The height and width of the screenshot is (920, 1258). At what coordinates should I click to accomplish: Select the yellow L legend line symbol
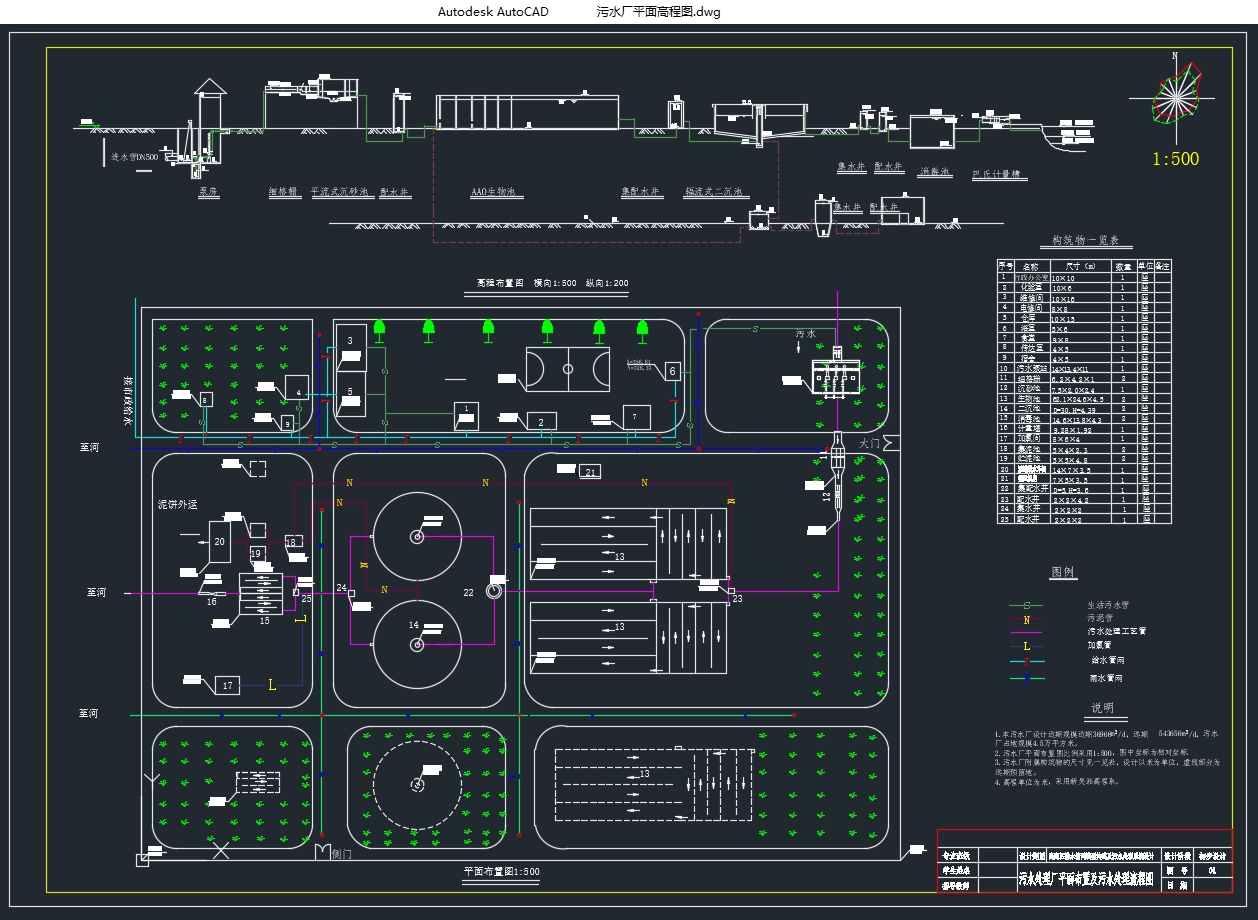(x=1026, y=646)
